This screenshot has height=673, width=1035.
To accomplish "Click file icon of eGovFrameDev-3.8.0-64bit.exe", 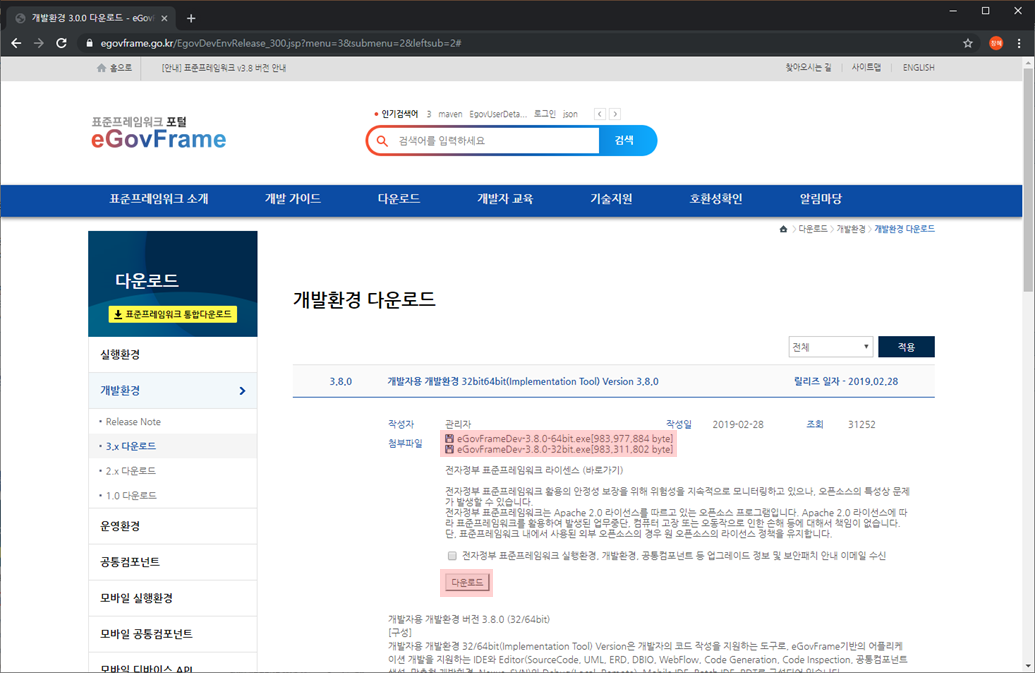I will [450, 439].
